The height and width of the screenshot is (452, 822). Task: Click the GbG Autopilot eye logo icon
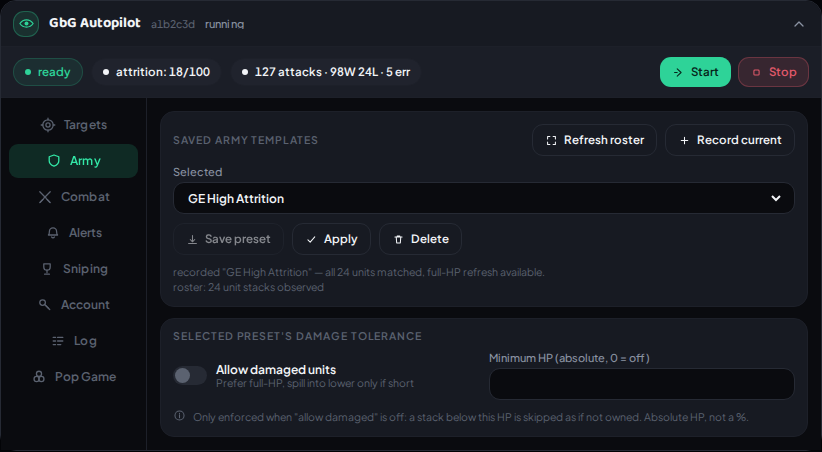point(26,24)
